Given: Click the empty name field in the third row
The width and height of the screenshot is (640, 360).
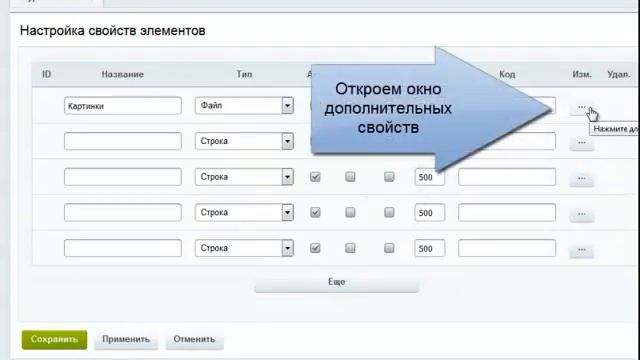Looking at the screenshot, I should (x=123, y=177).
